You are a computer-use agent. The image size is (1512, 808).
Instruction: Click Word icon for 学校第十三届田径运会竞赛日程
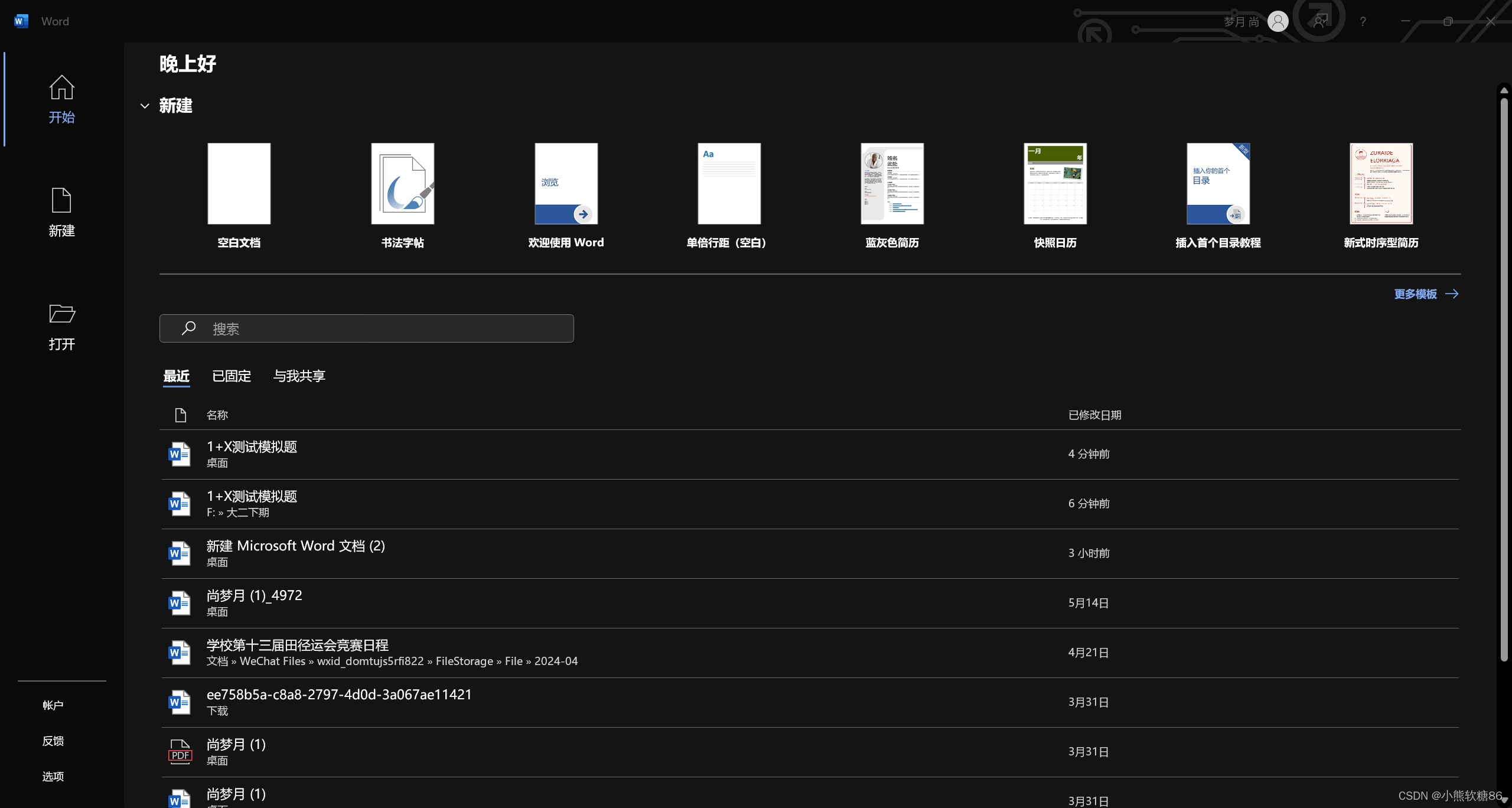click(x=180, y=653)
